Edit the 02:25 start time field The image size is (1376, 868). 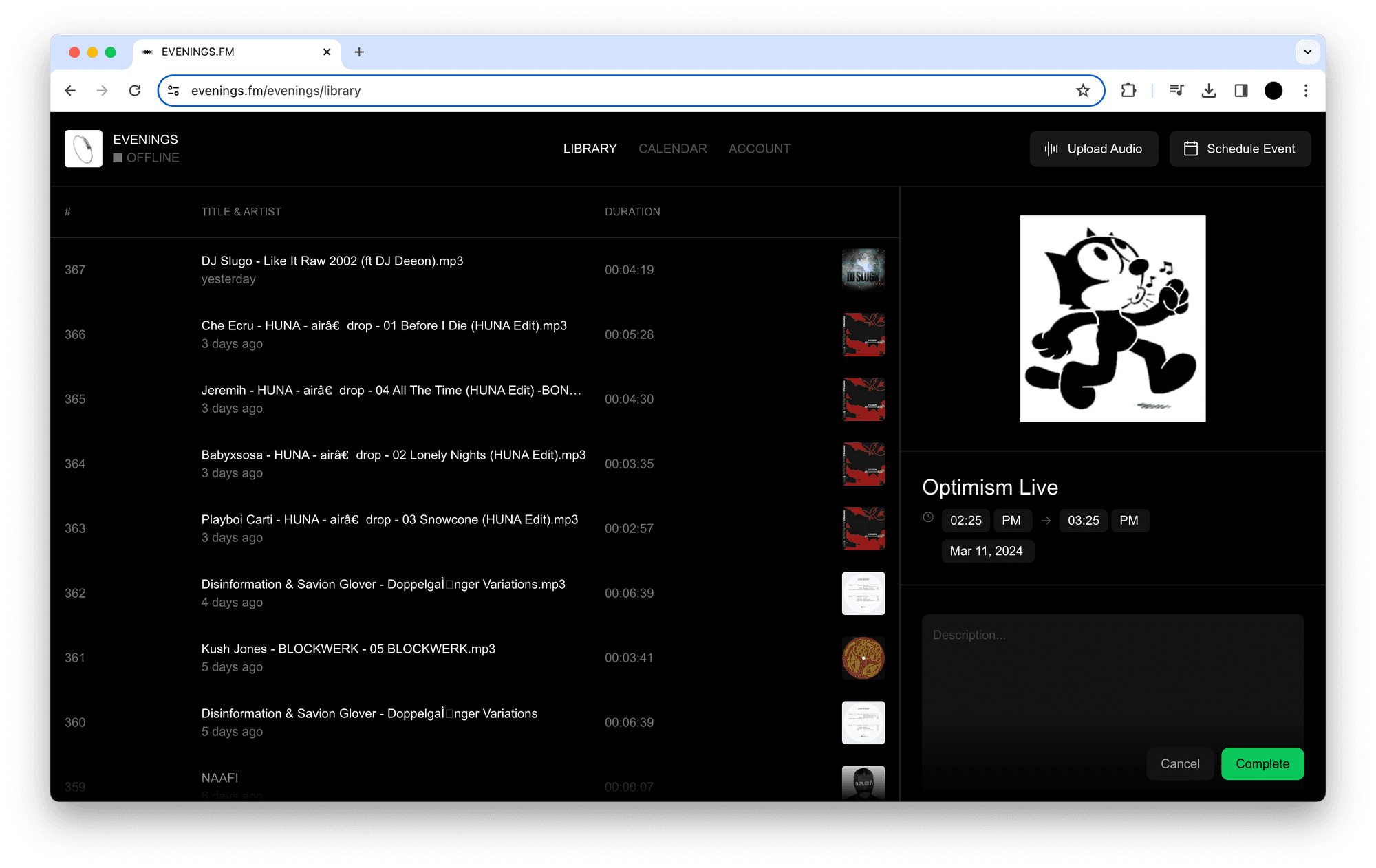coord(966,521)
